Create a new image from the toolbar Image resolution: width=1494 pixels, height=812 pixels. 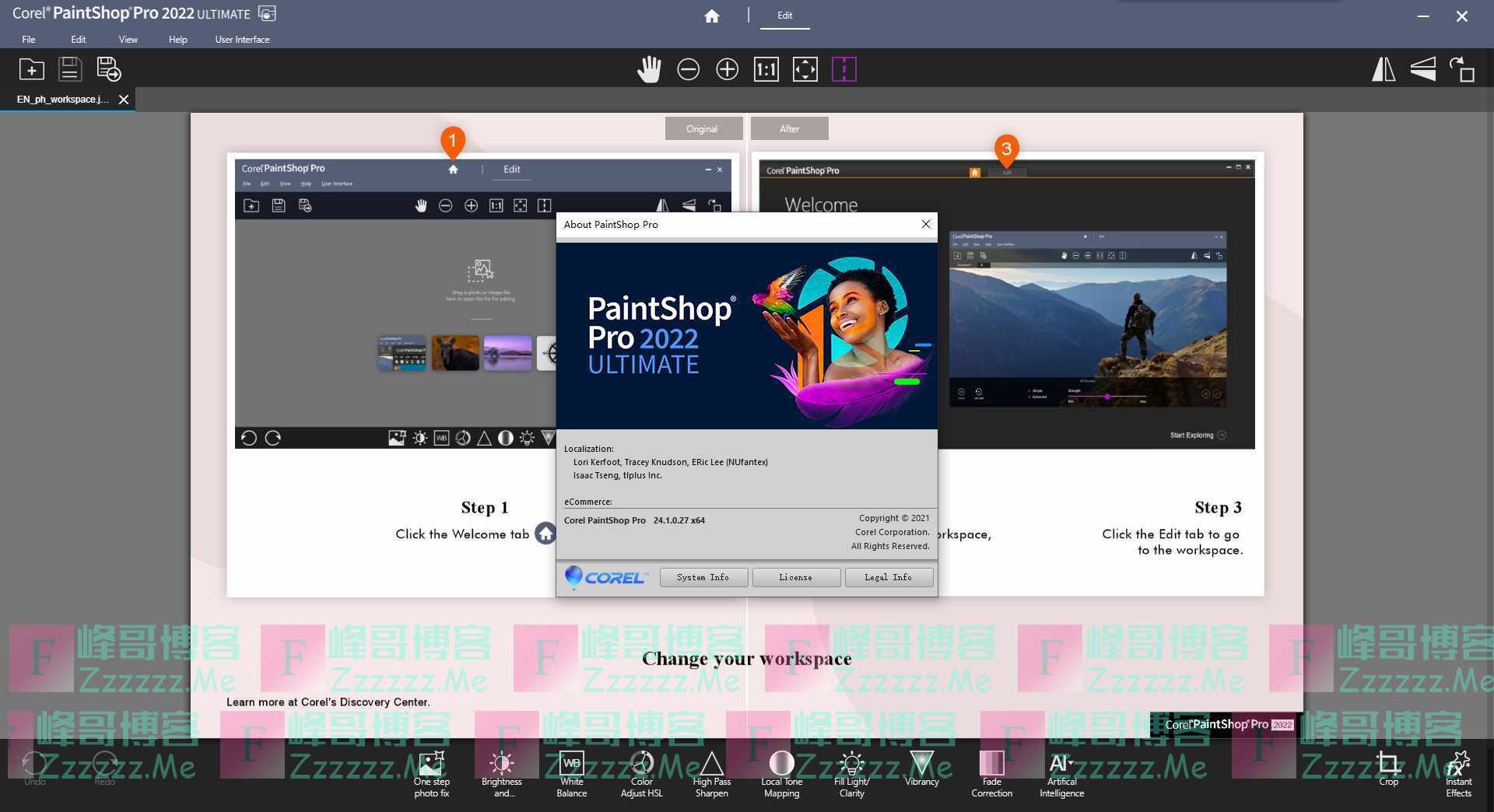[x=31, y=69]
